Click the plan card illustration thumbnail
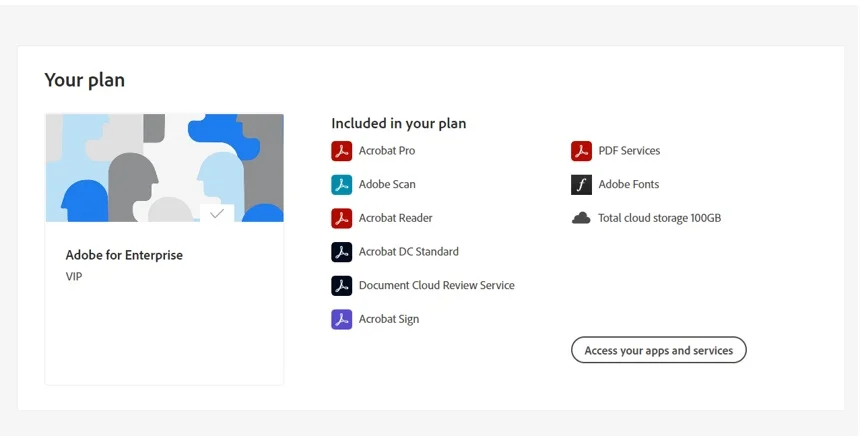Image resolution: width=862 pixels, height=441 pixels. click(164, 168)
